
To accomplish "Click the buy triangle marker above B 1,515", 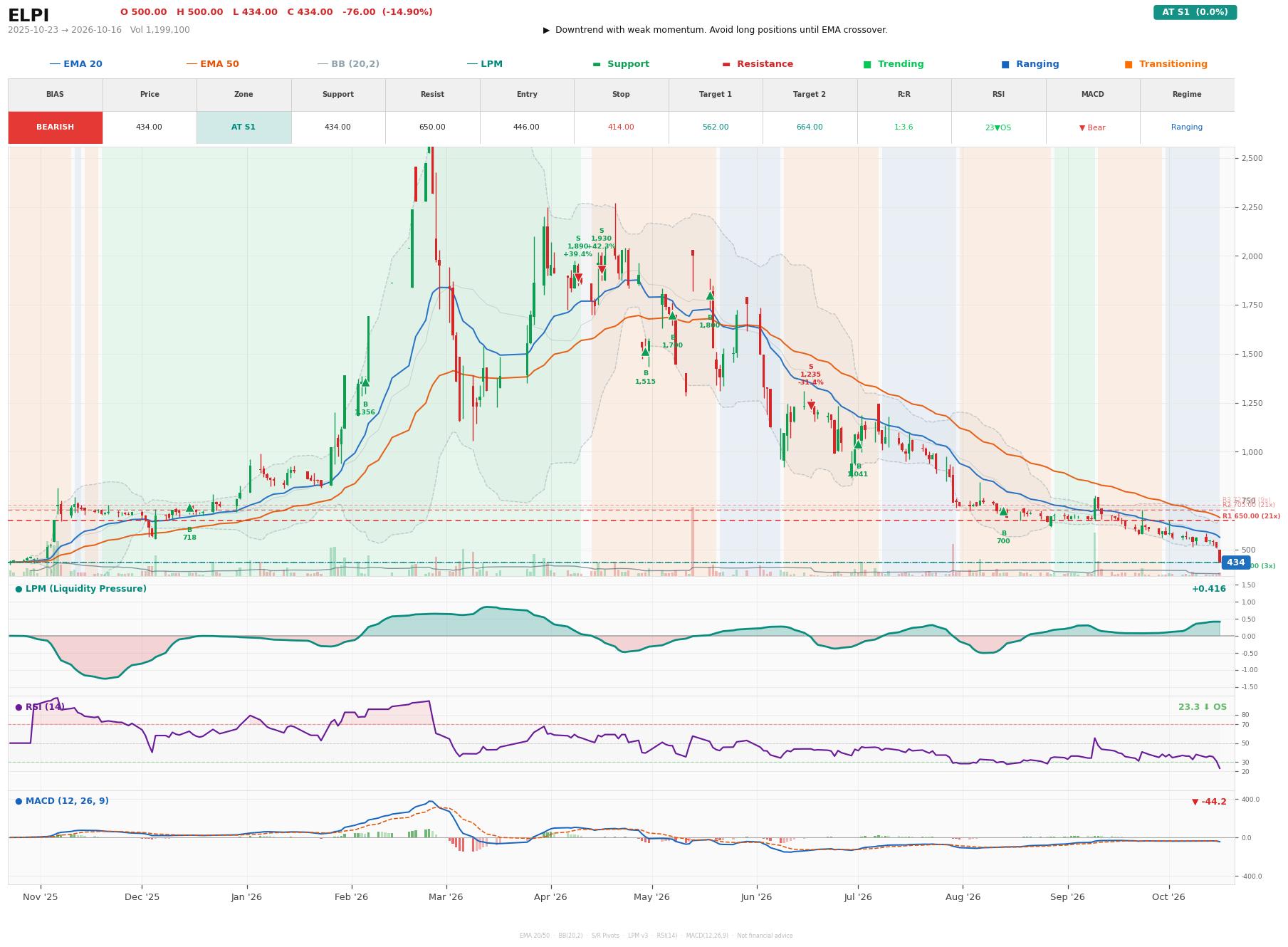I will point(645,352).
